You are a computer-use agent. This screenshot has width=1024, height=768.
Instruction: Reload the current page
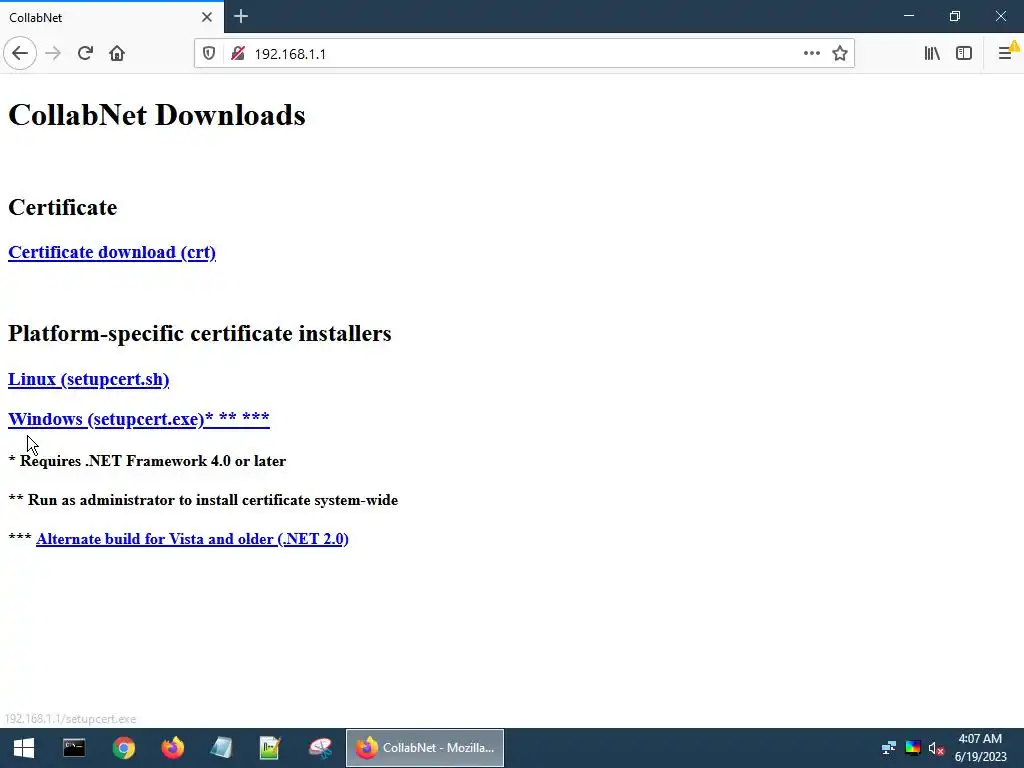tap(85, 54)
